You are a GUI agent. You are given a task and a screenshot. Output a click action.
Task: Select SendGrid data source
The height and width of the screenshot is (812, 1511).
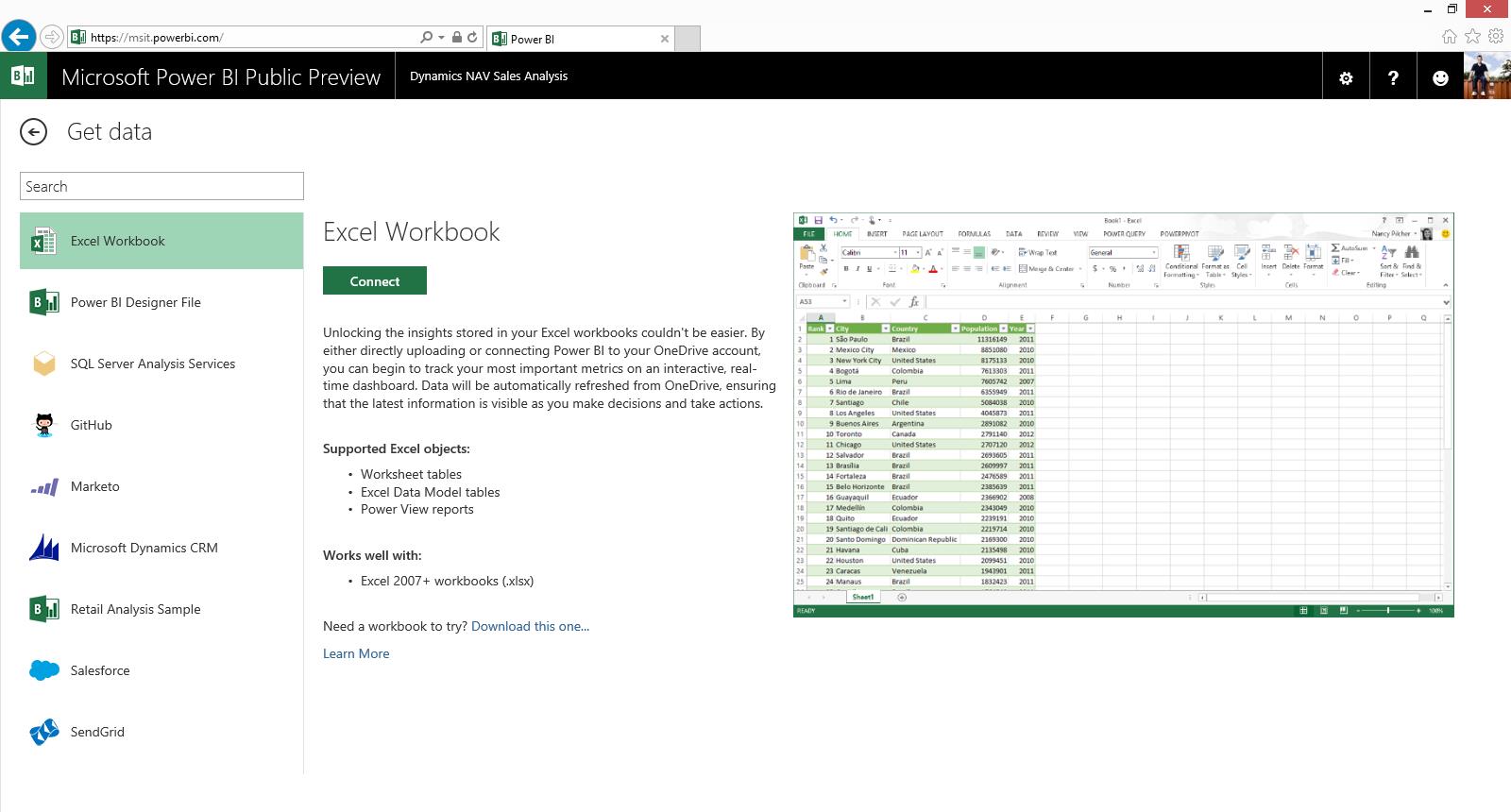[x=161, y=732]
